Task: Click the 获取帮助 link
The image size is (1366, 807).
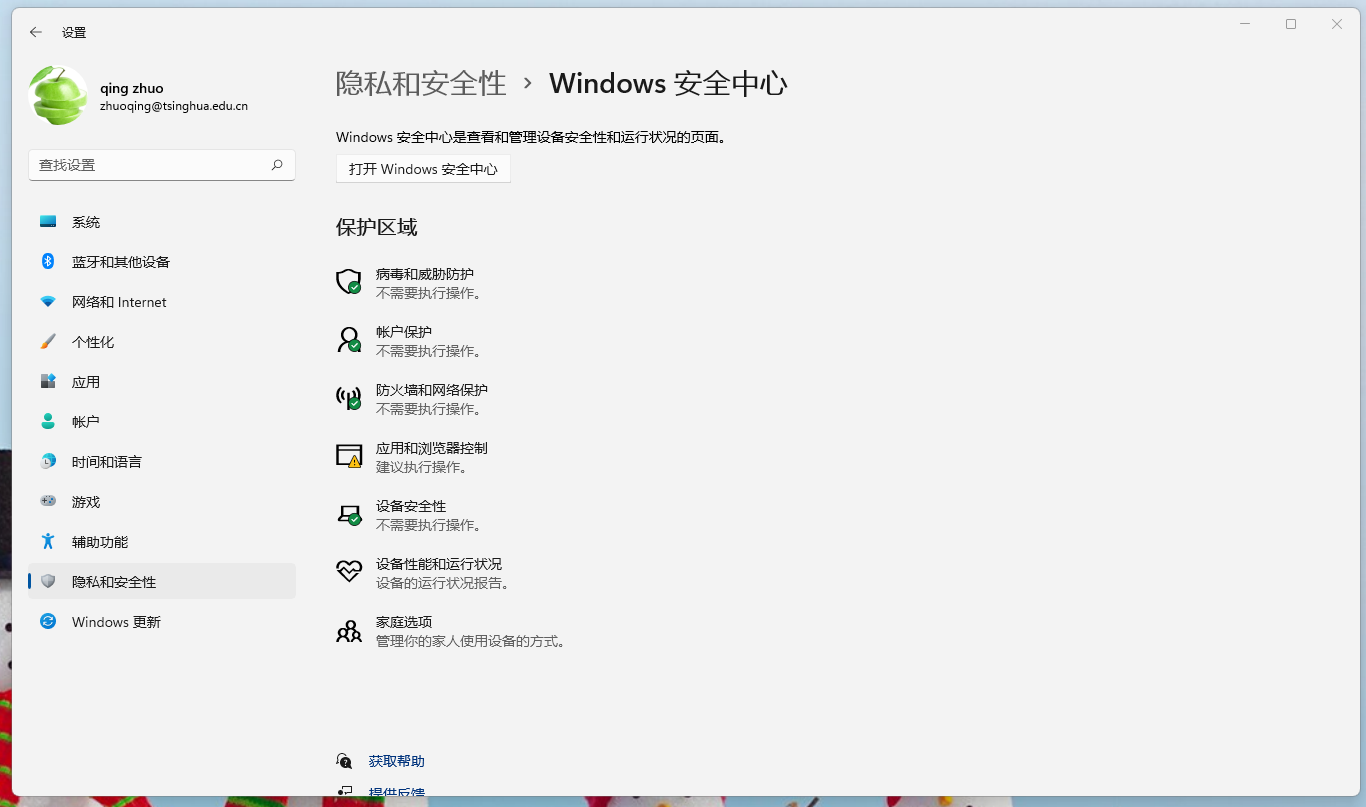Action: click(396, 761)
